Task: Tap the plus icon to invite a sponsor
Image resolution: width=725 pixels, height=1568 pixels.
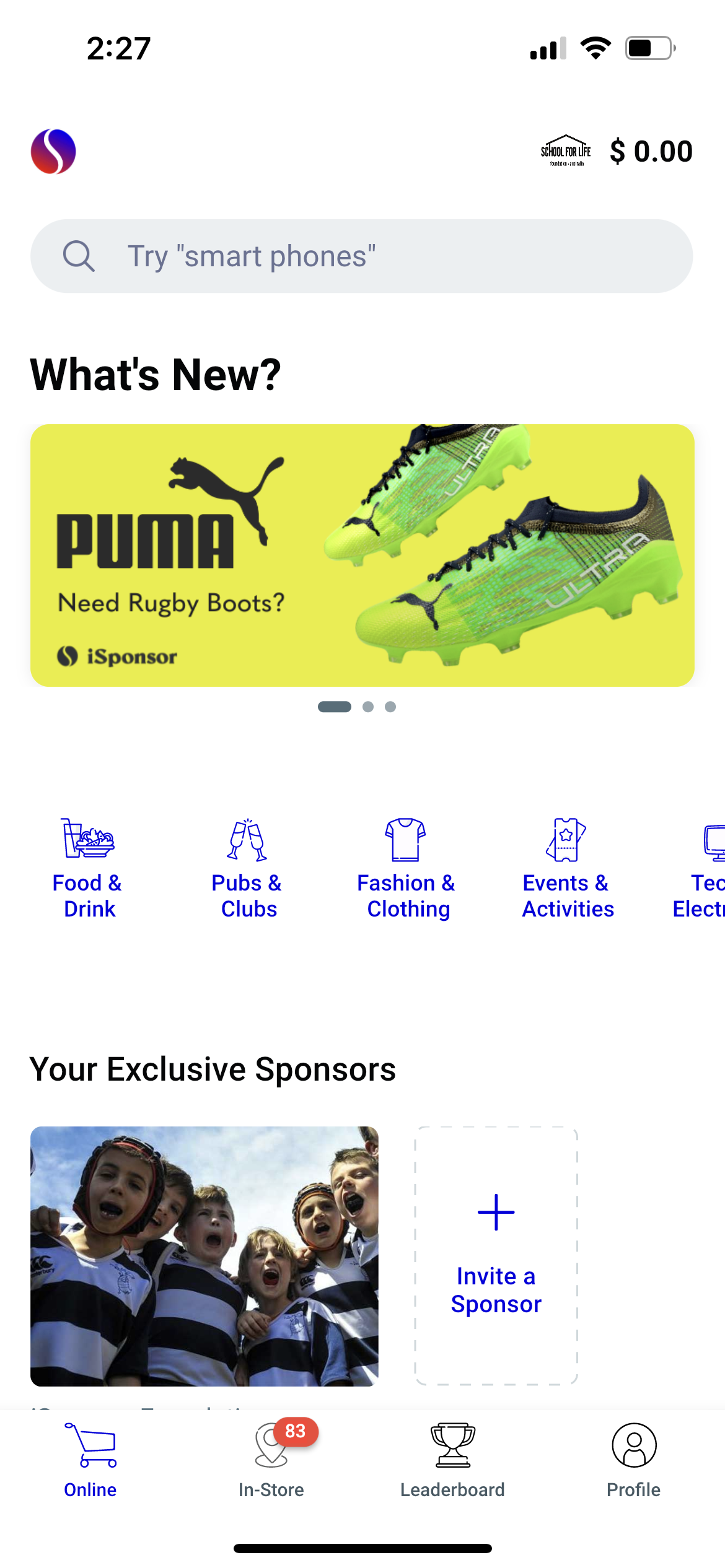Action: coord(496,1212)
